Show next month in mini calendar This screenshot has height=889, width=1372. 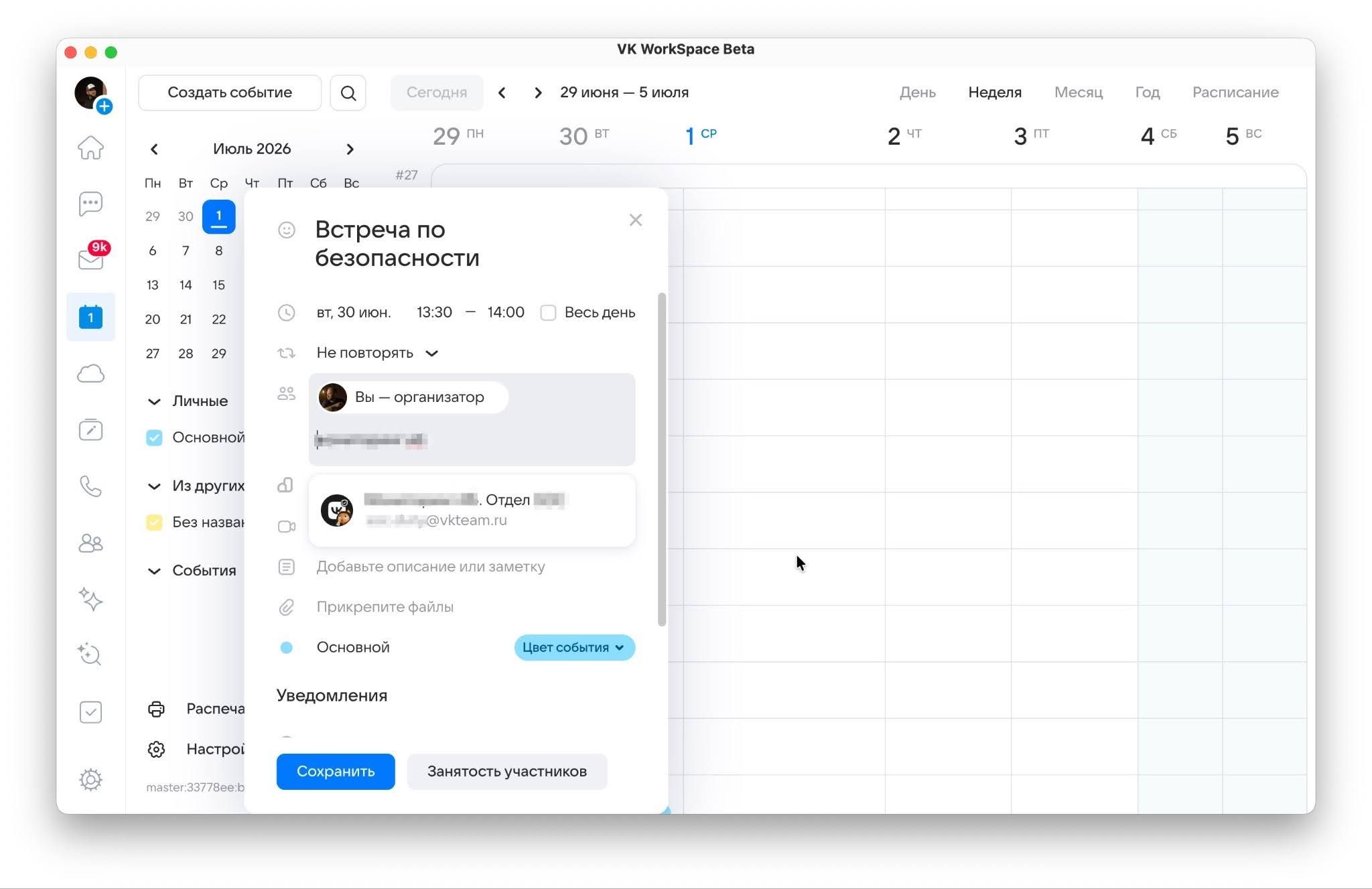[350, 149]
